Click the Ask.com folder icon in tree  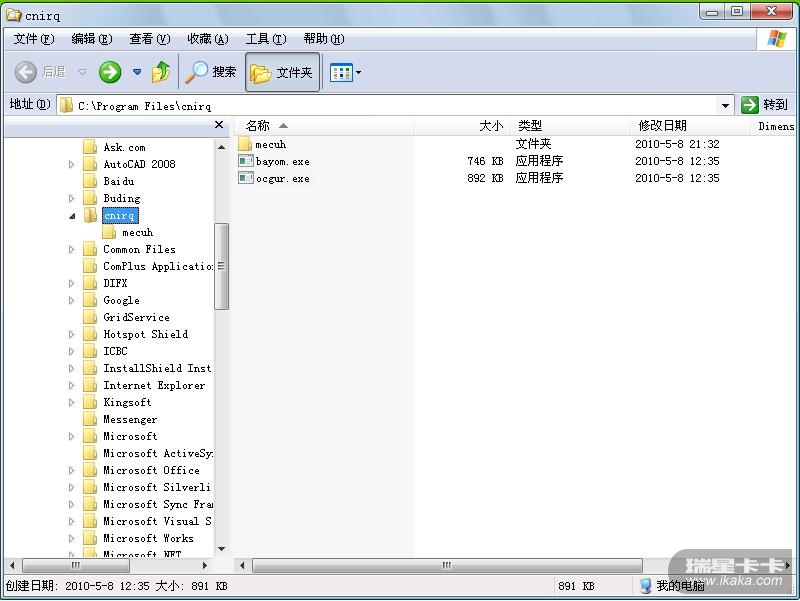pos(90,147)
